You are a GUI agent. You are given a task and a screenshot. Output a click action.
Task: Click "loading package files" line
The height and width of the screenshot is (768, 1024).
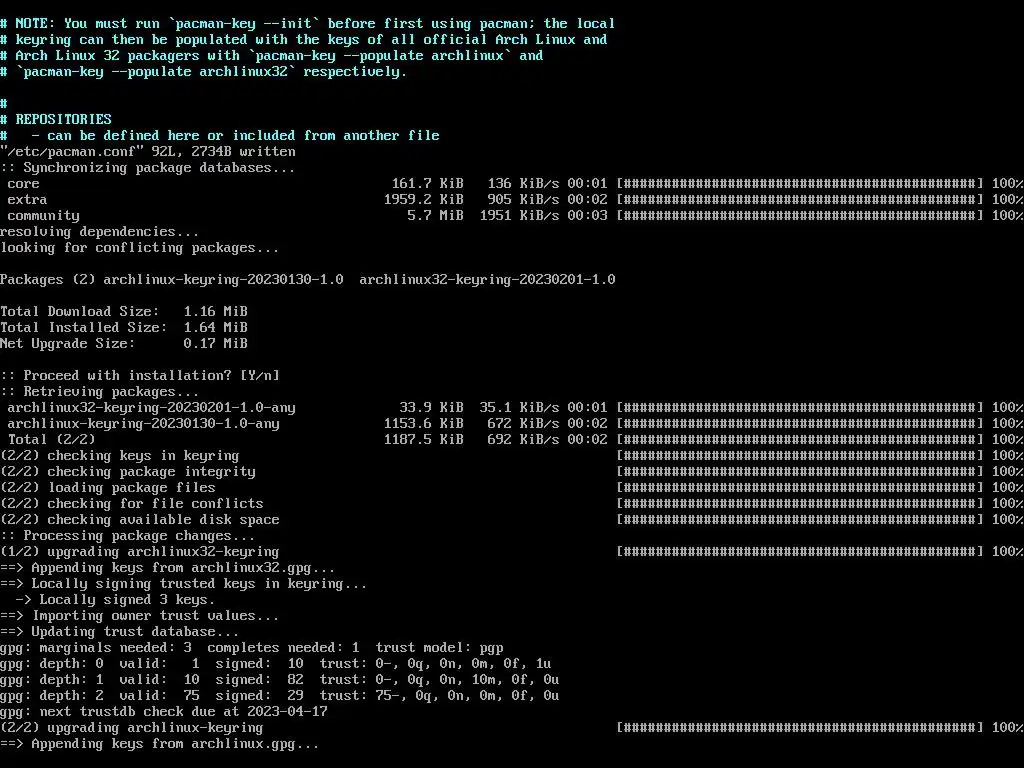[108, 488]
